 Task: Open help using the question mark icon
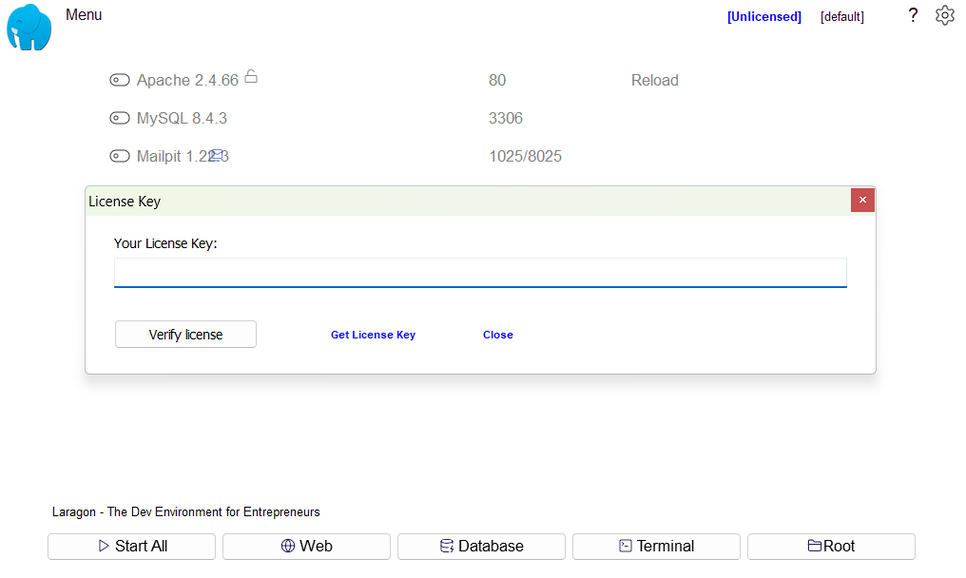pos(912,16)
